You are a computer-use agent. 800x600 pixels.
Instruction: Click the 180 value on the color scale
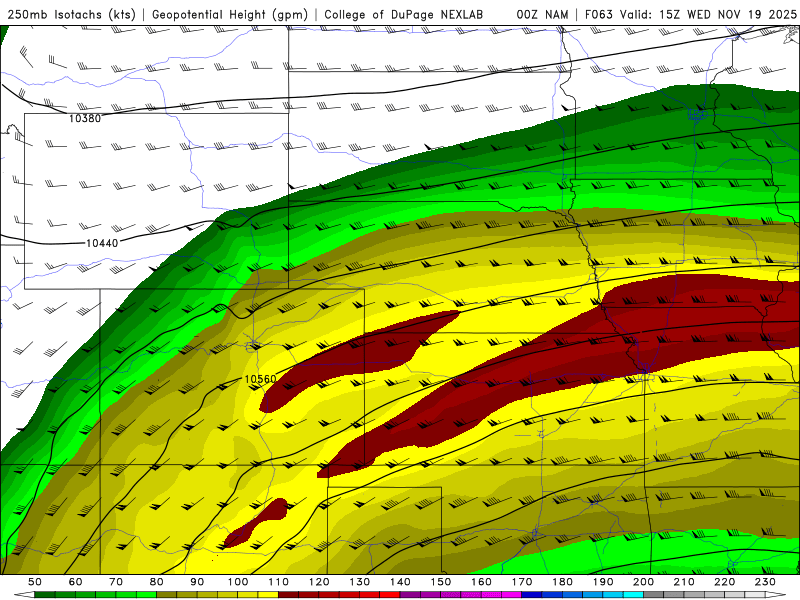[562, 582]
